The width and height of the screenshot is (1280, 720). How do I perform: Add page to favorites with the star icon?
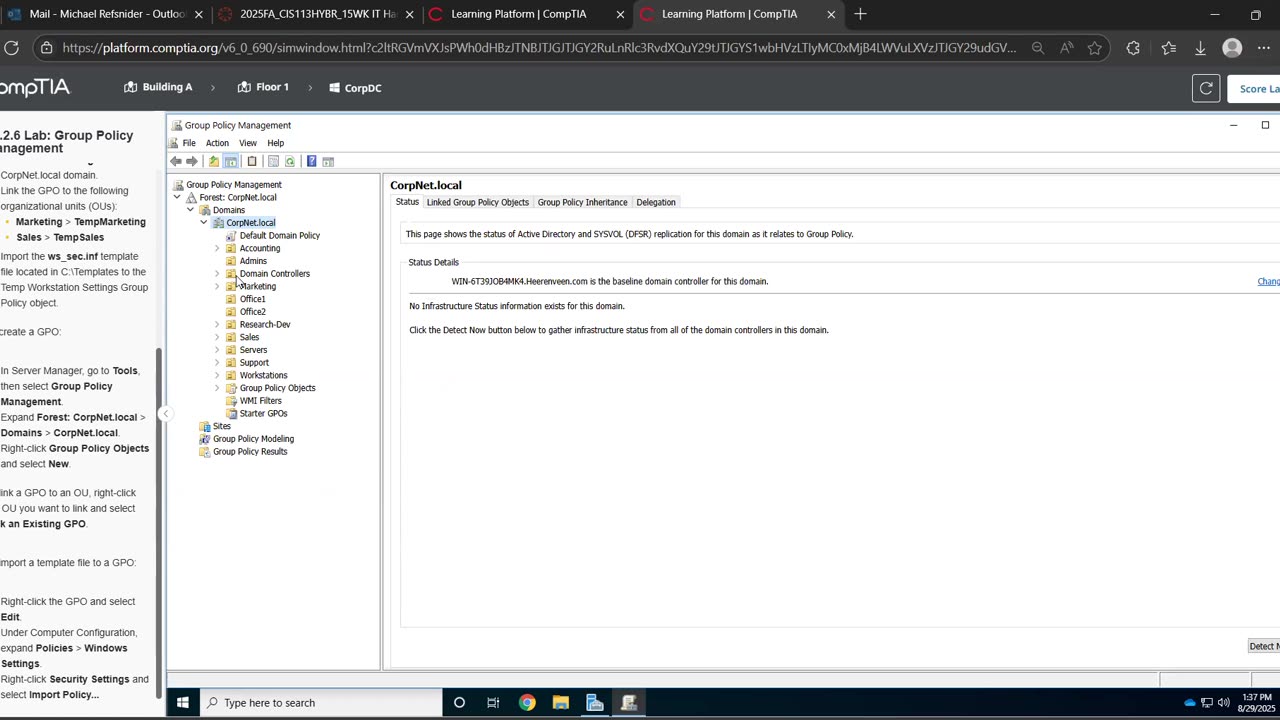1095,47
